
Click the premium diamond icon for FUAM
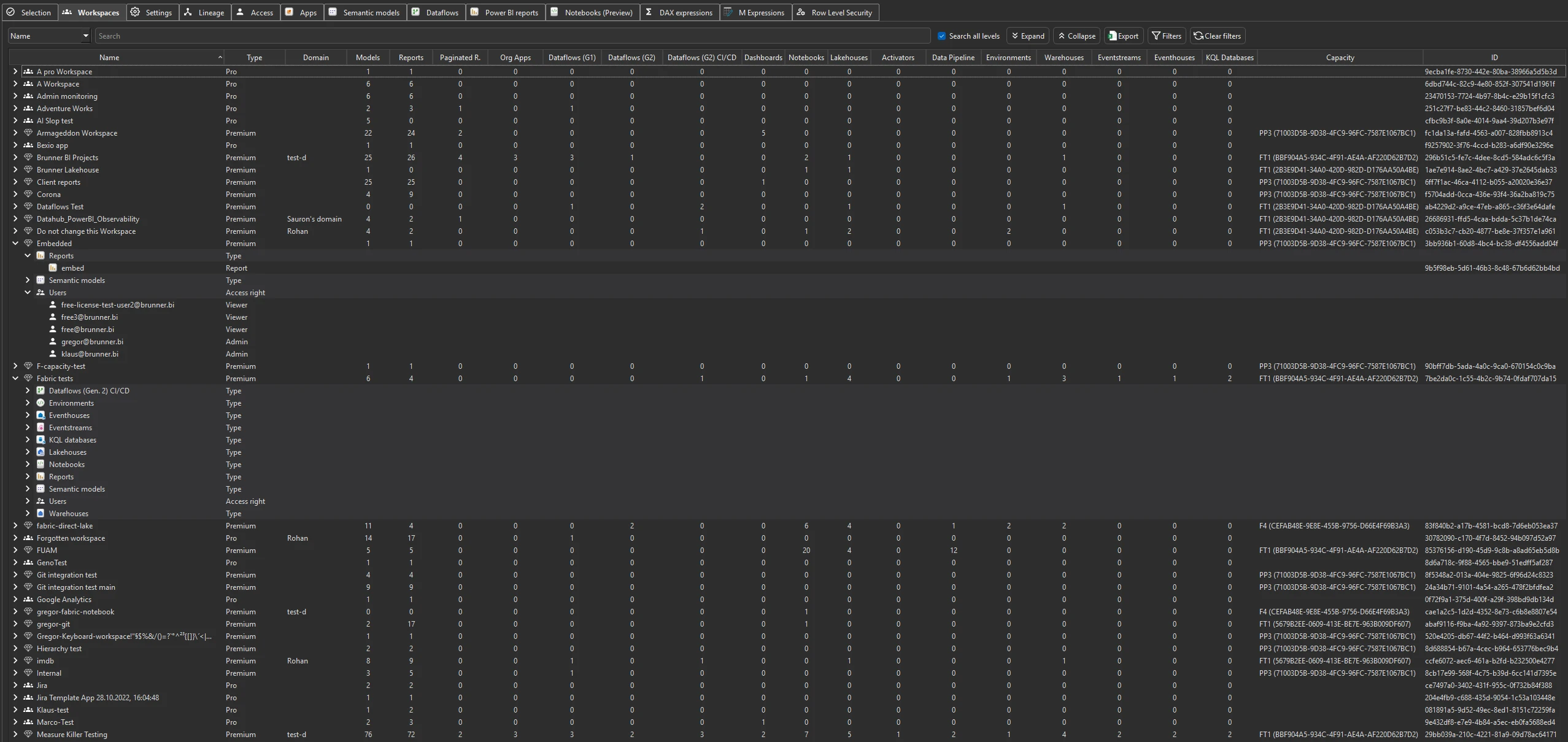(28, 550)
